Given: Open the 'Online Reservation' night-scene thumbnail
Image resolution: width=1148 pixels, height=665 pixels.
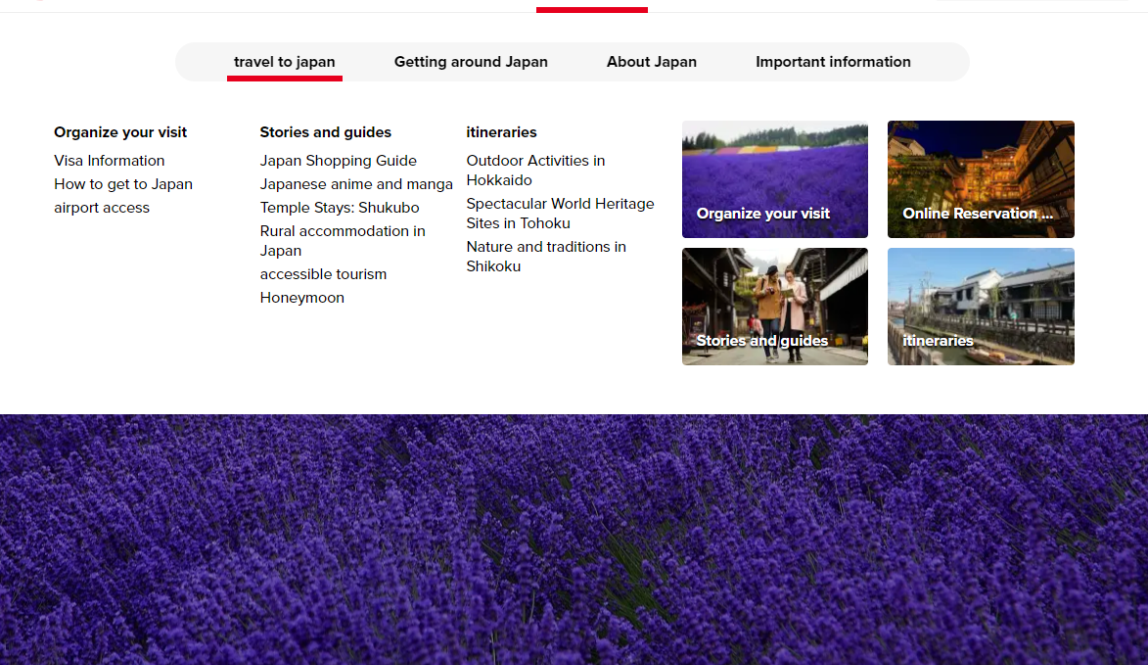Looking at the screenshot, I should 980,179.
